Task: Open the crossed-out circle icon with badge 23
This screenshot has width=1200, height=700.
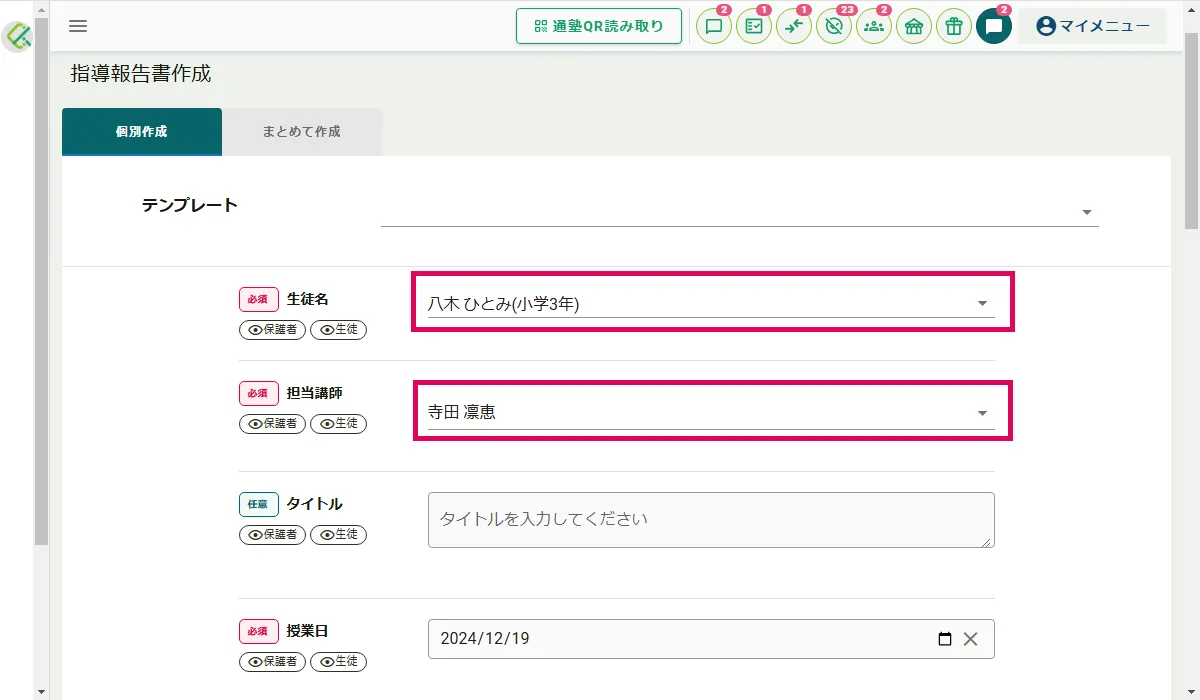Action: [x=834, y=26]
